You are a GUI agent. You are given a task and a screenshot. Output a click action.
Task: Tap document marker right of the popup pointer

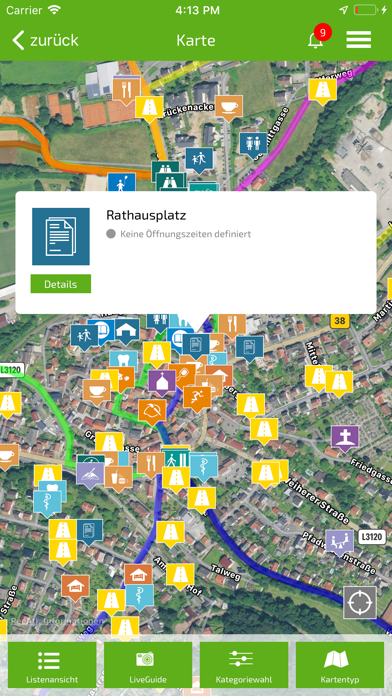pos(249,348)
